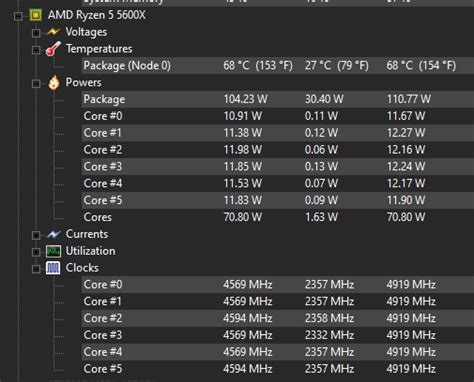The height and width of the screenshot is (382, 474).
Task: Collapse the Powers section
Action: click(x=36, y=83)
